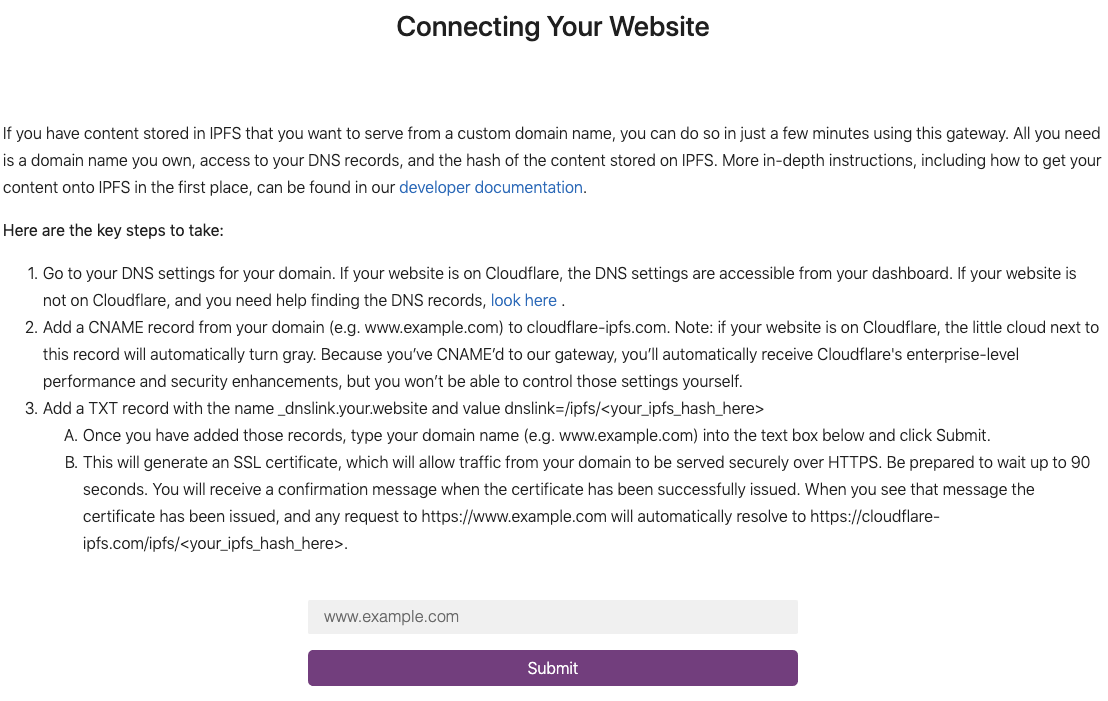This screenshot has width=1108, height=701.
Task: Click the placeholder text inside the domain box
Action: click(390, 617)
